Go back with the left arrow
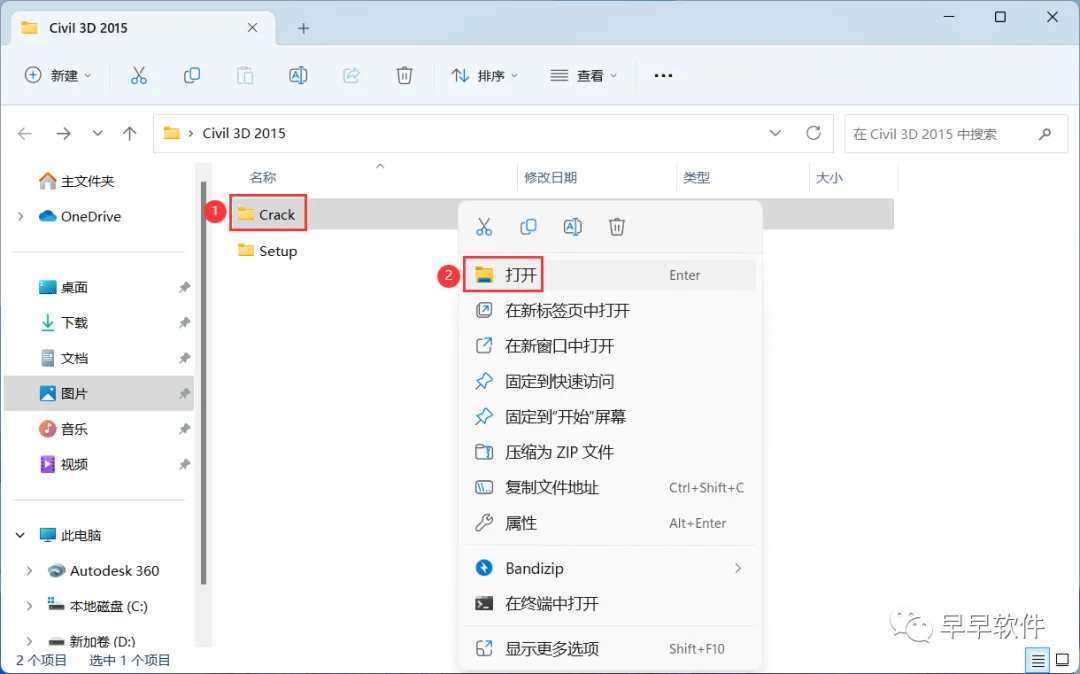This screenshot has width=1080, height=674. pos(25,134)
